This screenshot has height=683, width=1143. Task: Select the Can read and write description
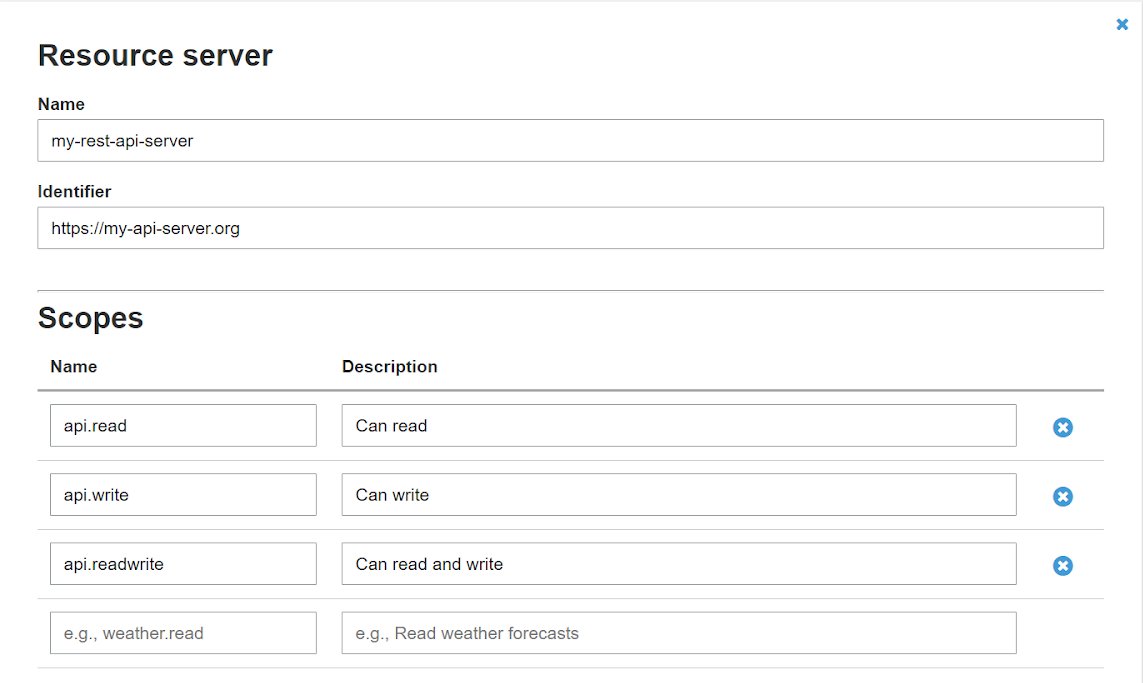678,563
